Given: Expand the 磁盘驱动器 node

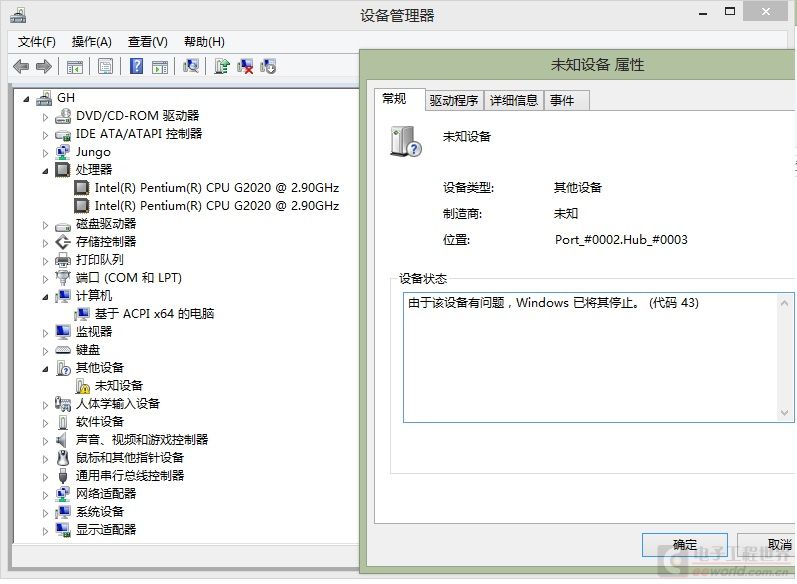Looking at the screenshot, I should point(45,225).
